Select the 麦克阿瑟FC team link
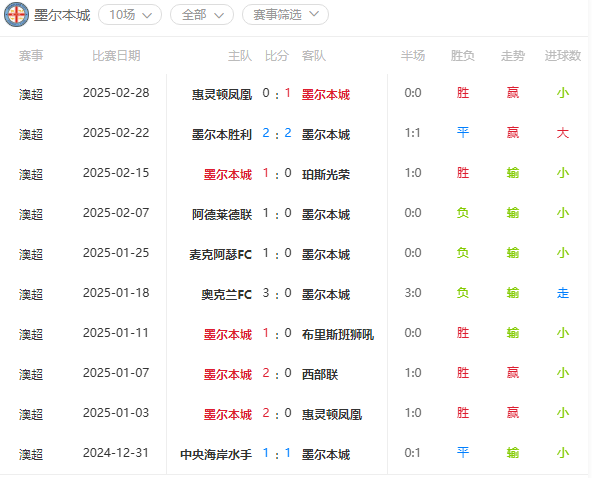The width and height of the screenshot is (592, 478). click(220, 254)
